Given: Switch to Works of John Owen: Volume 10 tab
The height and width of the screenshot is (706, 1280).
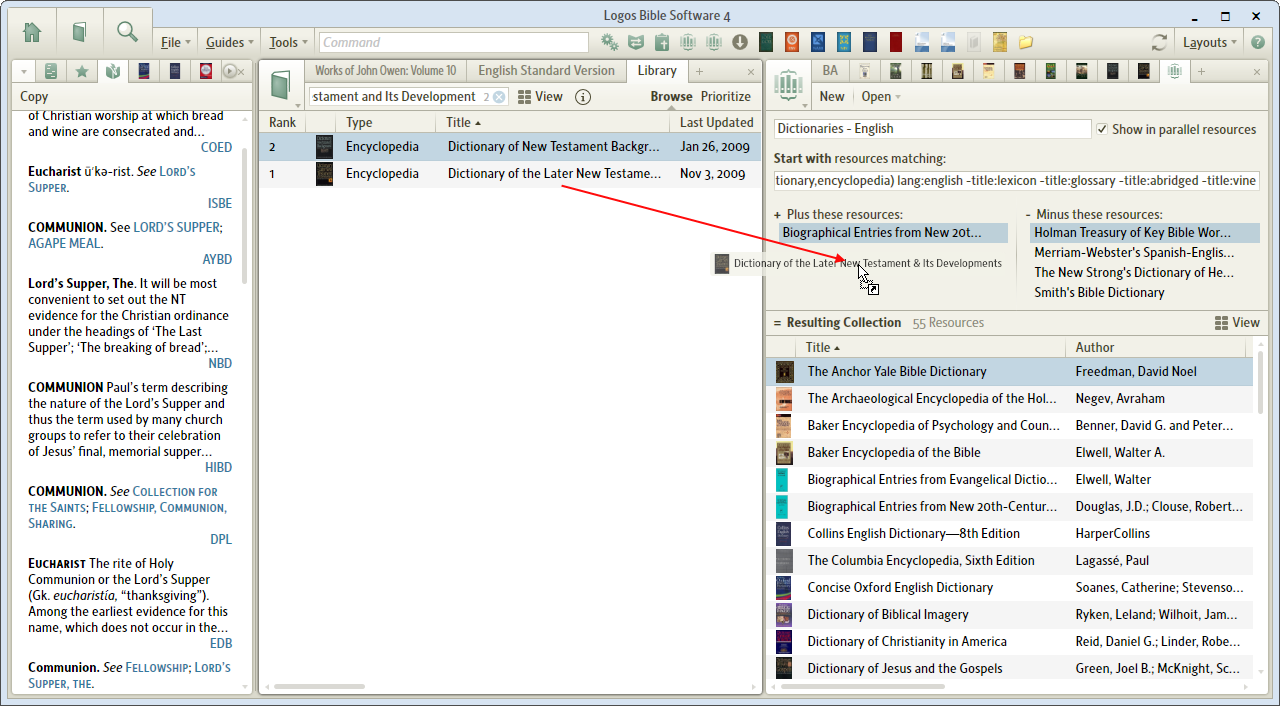Looking at the screenshot, I should tap(385, 70).
